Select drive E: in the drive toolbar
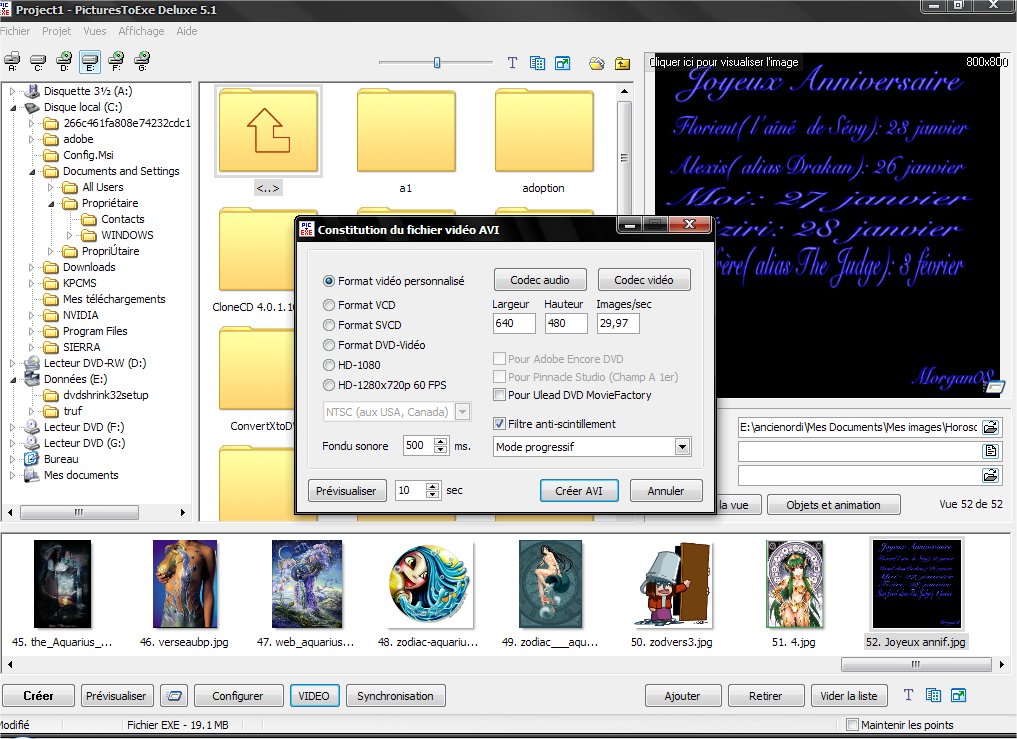The width and height of the screenshot is (1017, 739). 89,62
